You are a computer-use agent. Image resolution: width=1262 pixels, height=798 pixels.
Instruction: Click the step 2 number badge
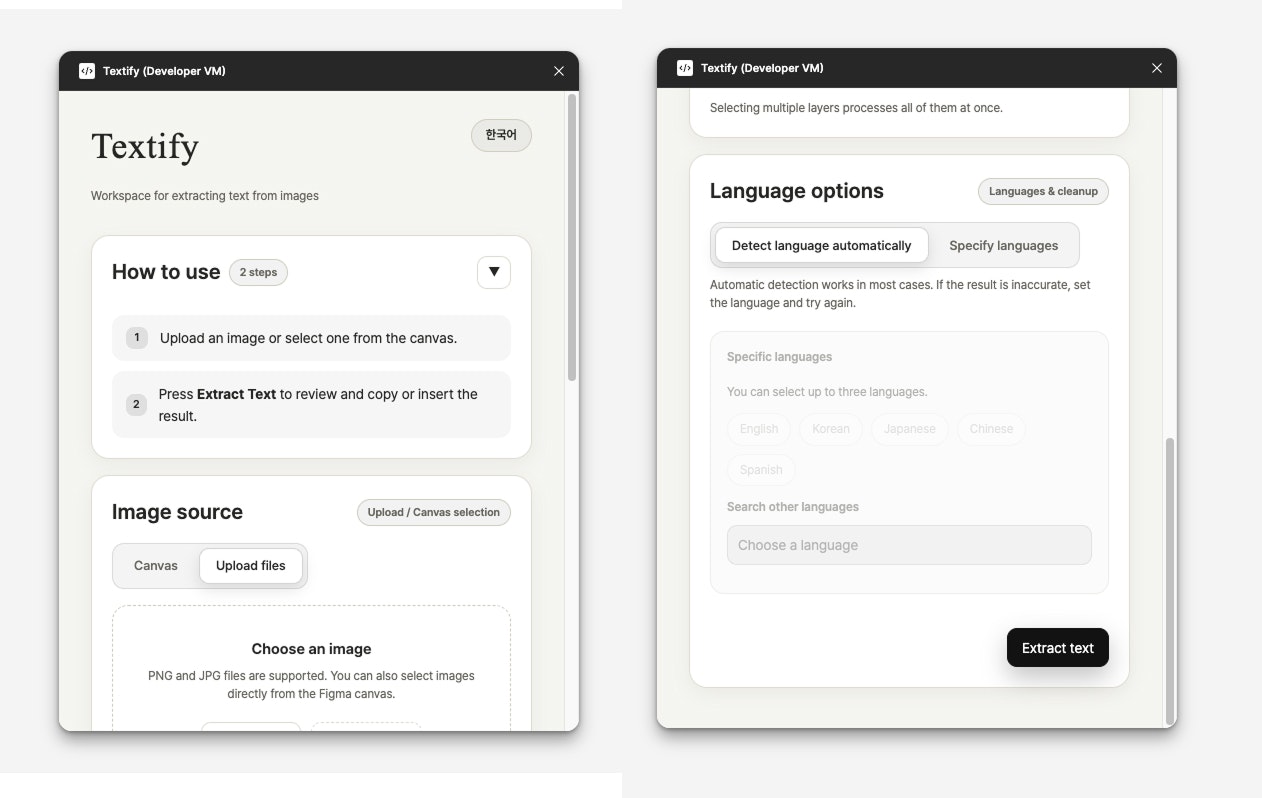pyautogui.click(x=136, y=404)
